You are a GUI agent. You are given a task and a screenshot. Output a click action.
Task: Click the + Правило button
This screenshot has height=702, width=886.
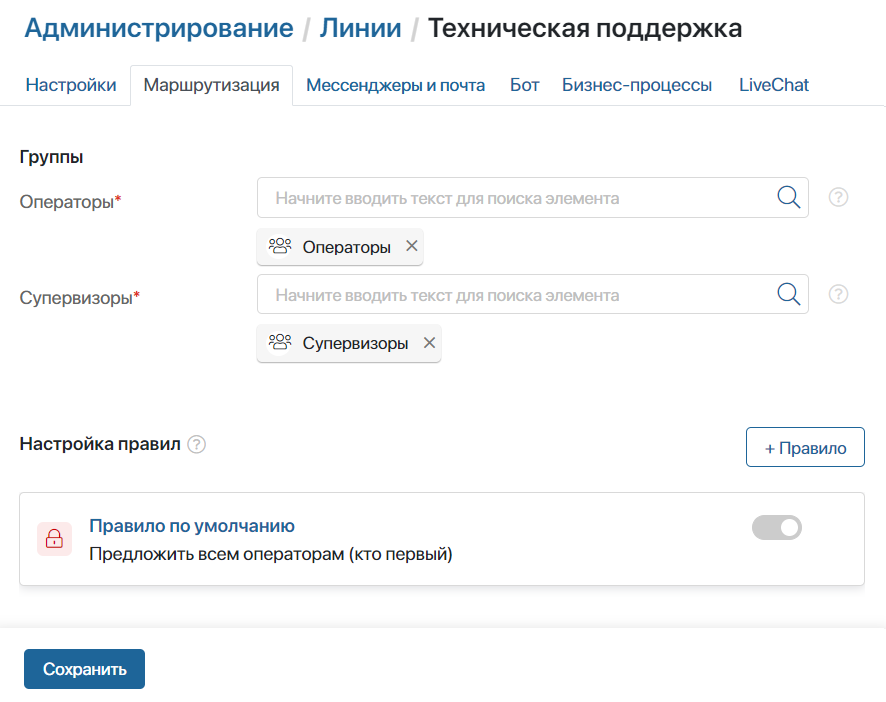805,447
